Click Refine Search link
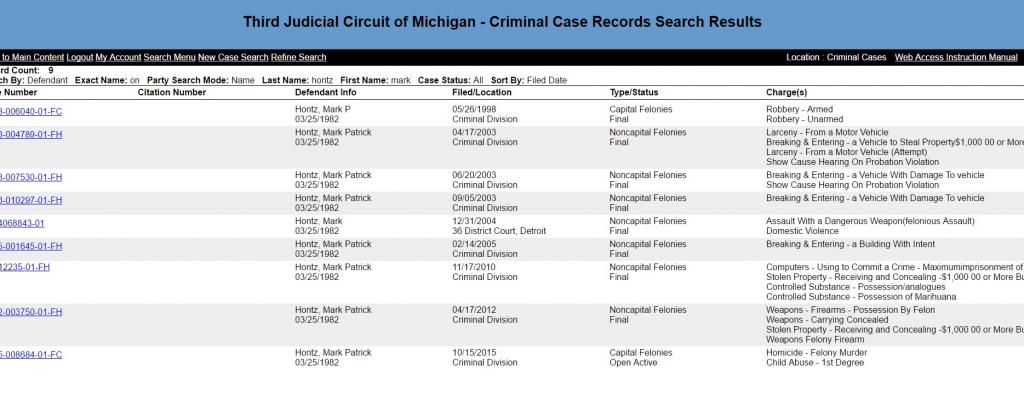This screenshot has height=400, width=1024. [x=298, y=58]
